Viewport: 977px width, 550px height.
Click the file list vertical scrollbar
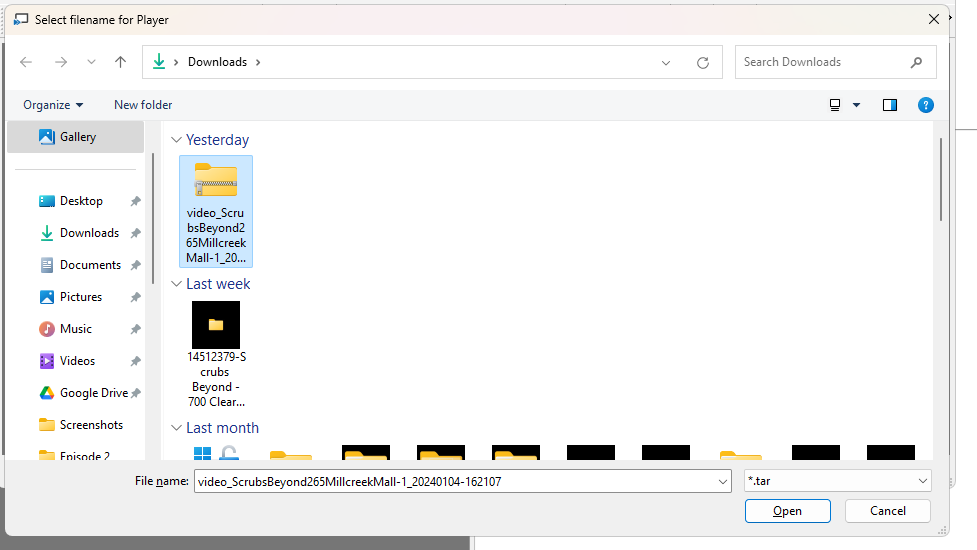[x=940, y=180]
